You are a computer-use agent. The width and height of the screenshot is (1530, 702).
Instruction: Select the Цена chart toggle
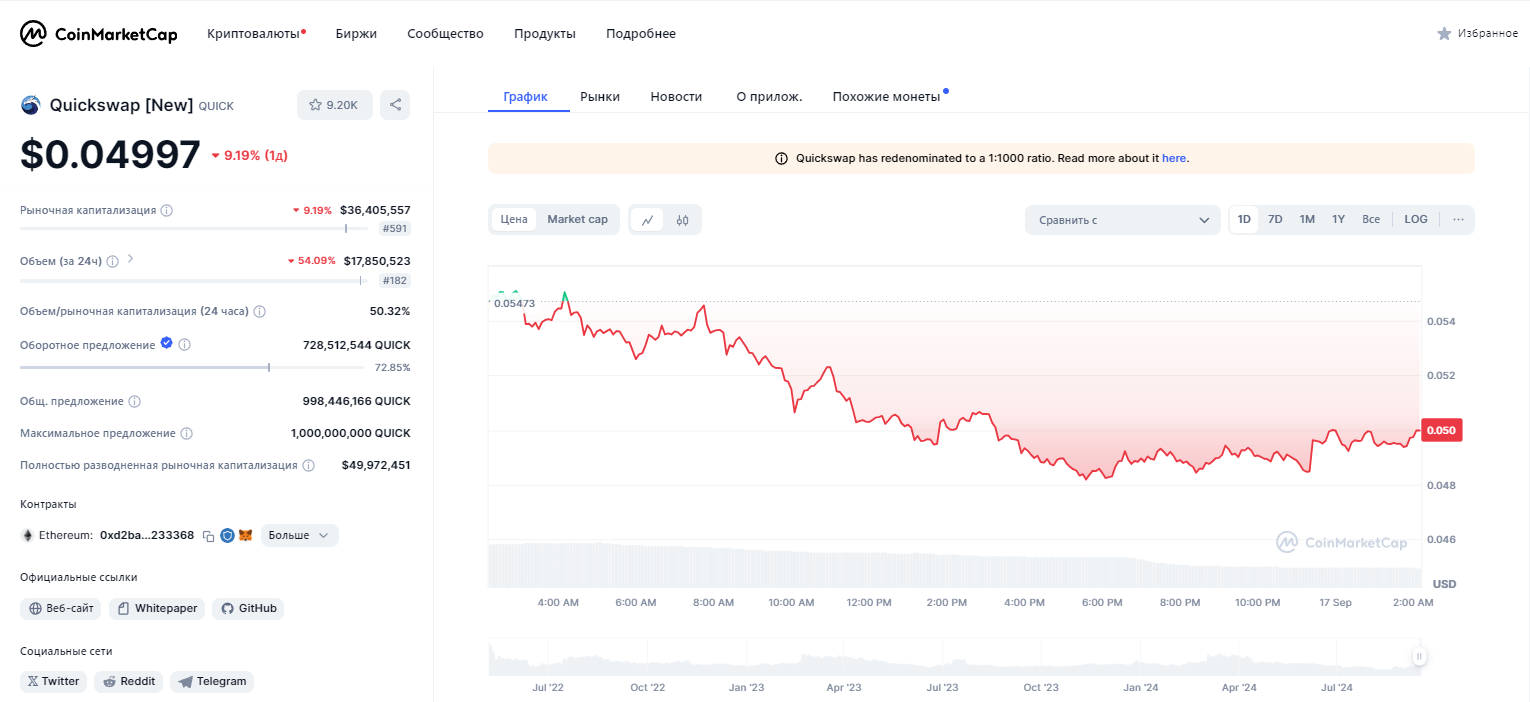[514, 219]
